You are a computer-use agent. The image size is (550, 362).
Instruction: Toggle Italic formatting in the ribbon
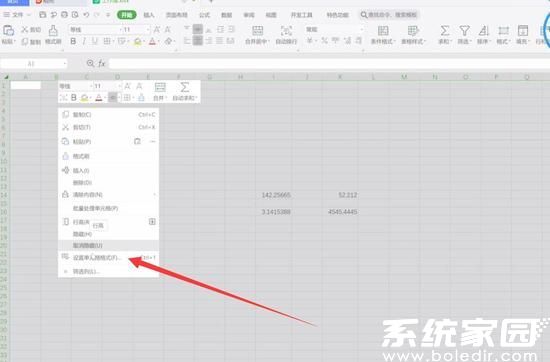tap(84, 41)
